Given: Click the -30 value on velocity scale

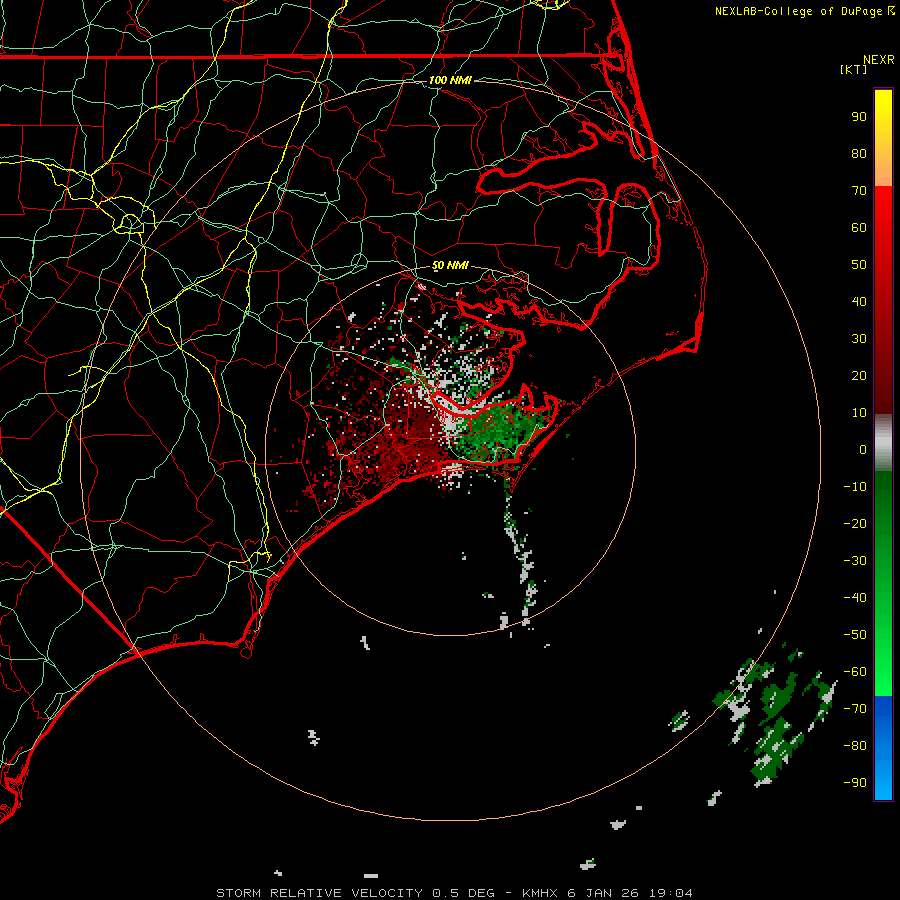Looking at the screenshot, I should tap(855, 561).
